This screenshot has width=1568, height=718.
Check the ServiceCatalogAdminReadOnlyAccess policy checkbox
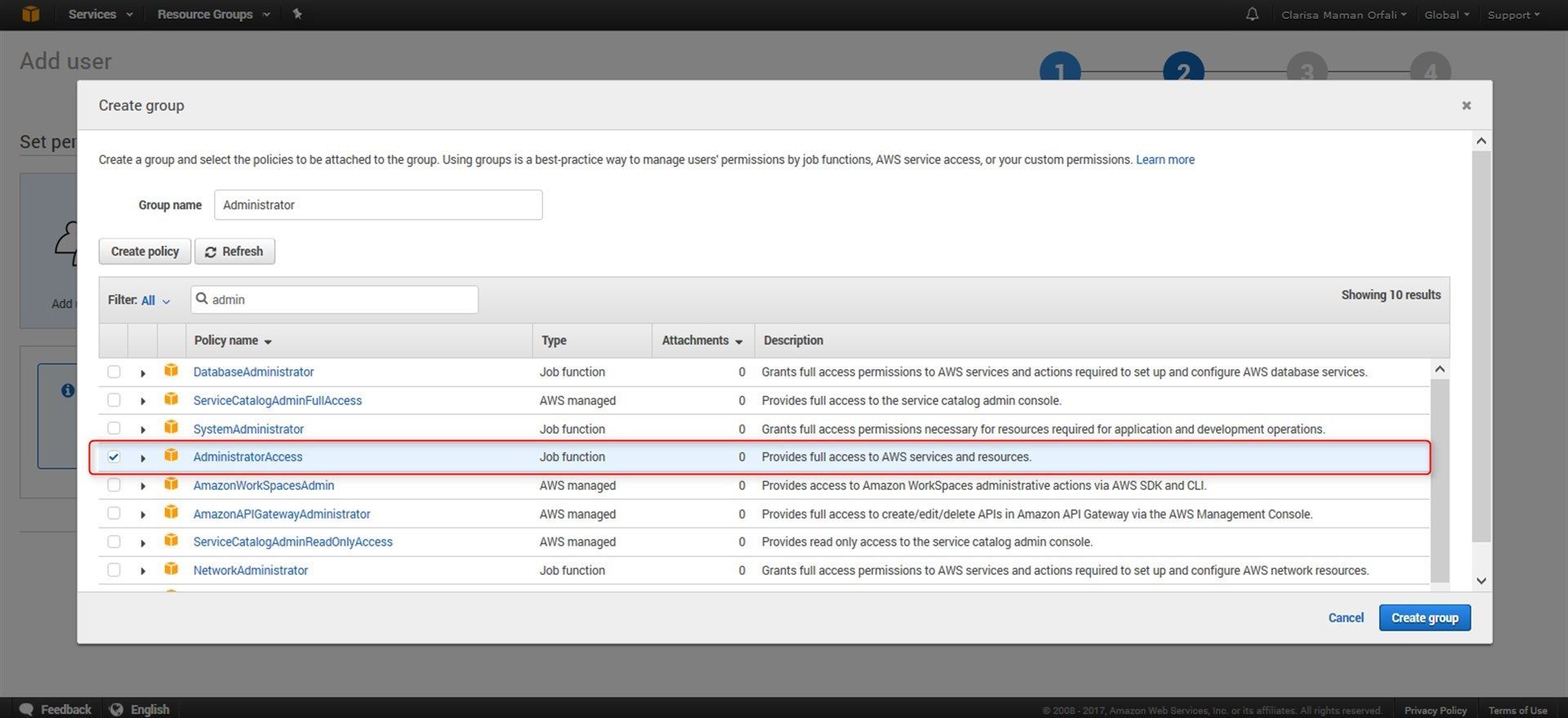click(114, 542)
